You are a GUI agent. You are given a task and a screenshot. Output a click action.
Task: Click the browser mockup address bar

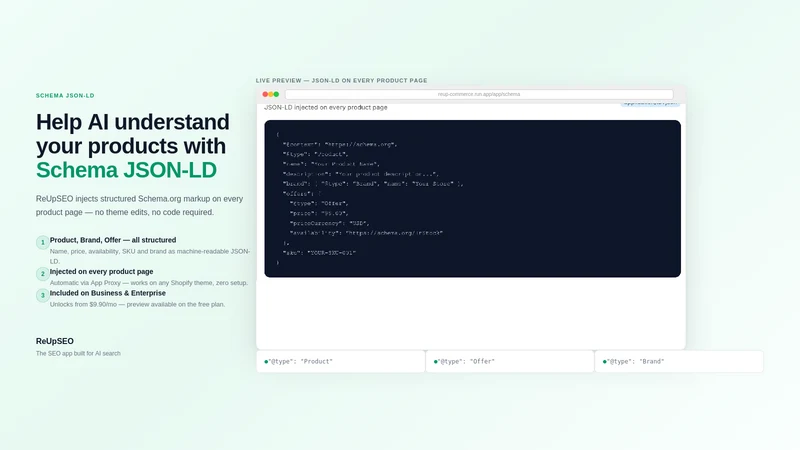(x=479, y=94)
